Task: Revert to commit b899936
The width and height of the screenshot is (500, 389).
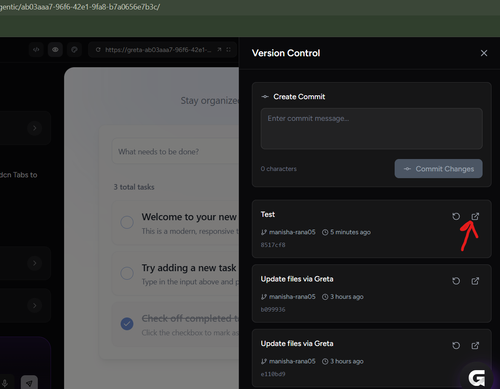Action: point(456,281)
